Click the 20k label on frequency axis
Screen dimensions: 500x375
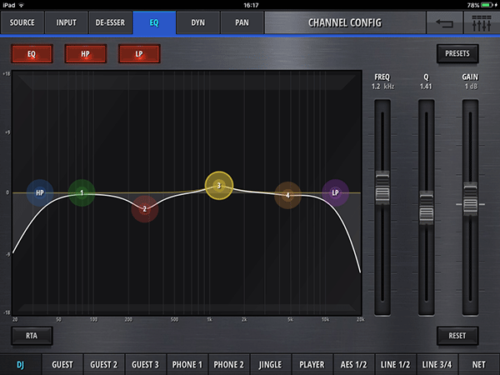[360, 319]
